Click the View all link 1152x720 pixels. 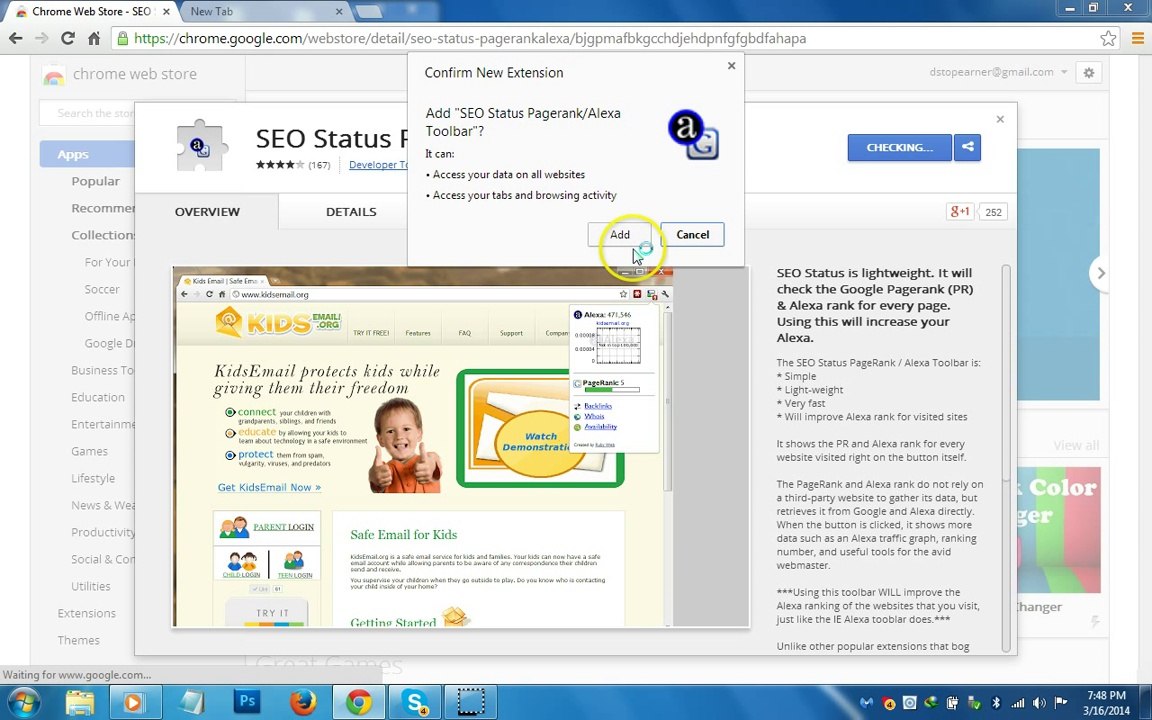pos(1076,445)
